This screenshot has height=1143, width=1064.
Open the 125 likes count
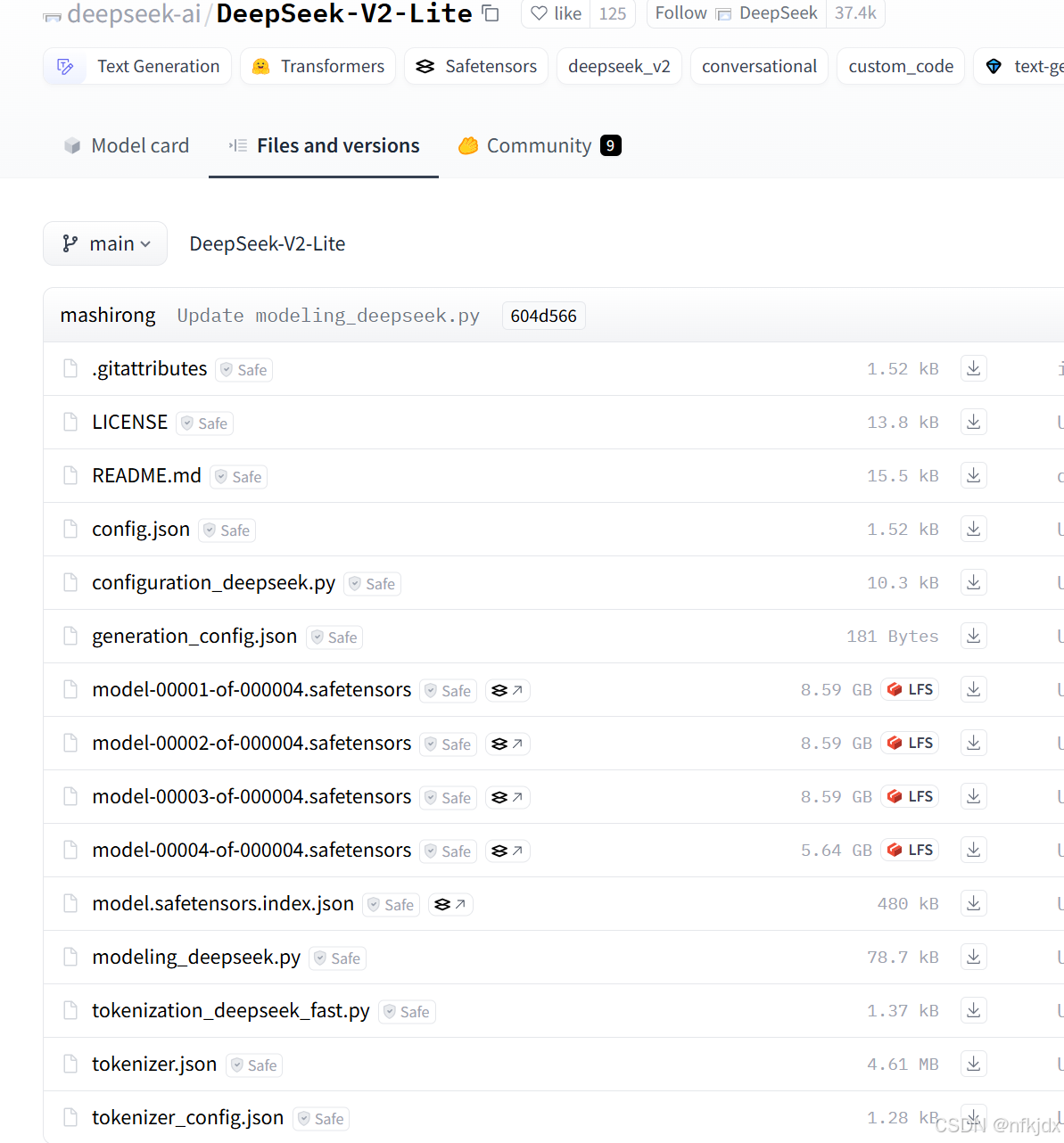(613, 13)
